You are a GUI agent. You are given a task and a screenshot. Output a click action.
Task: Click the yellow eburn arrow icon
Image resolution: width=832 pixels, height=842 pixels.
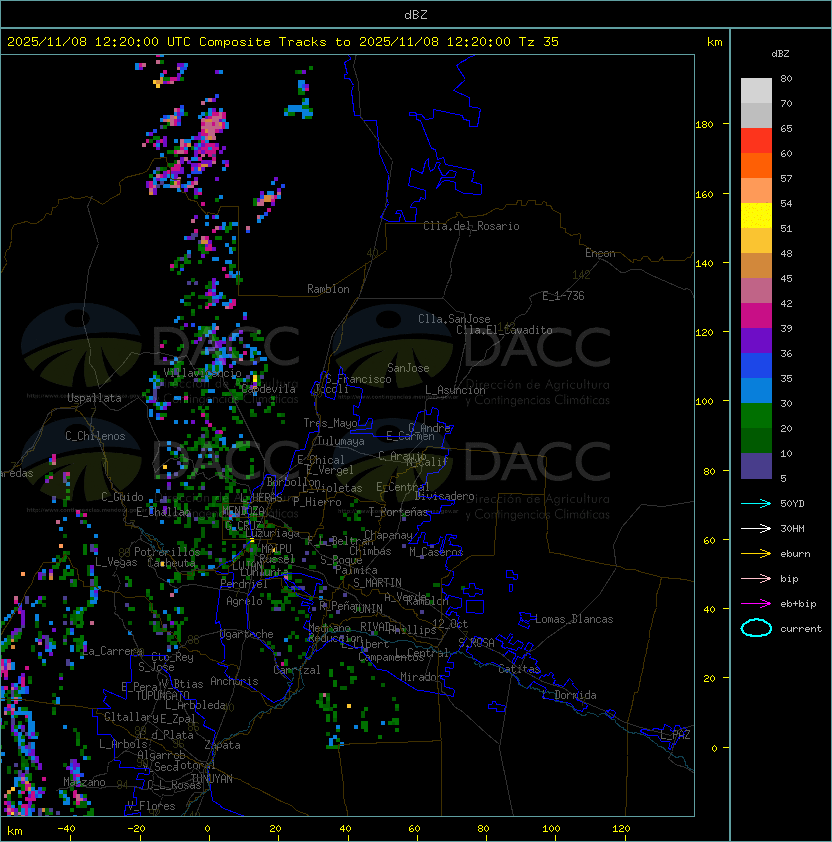click(x=756, y=554)
